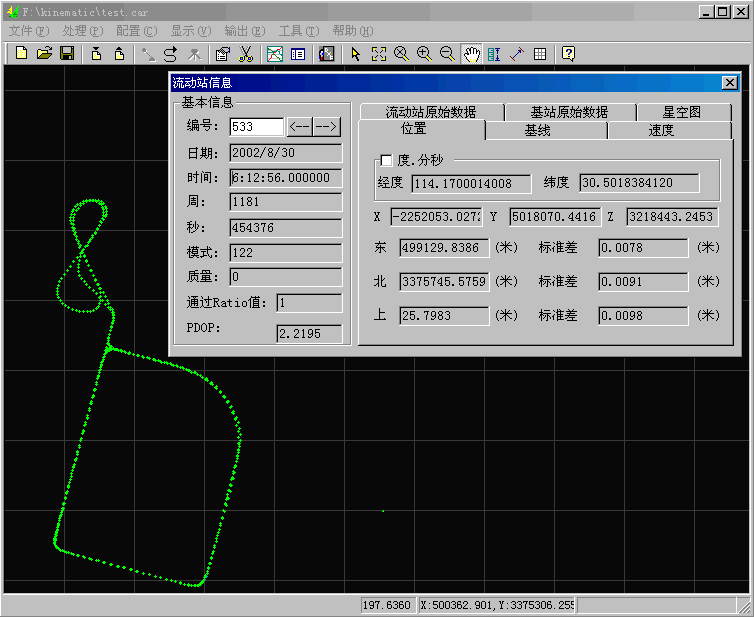This screenshot has width=754, height=617.
Task: Open the 文件 menu
Action: click(28, 31)
